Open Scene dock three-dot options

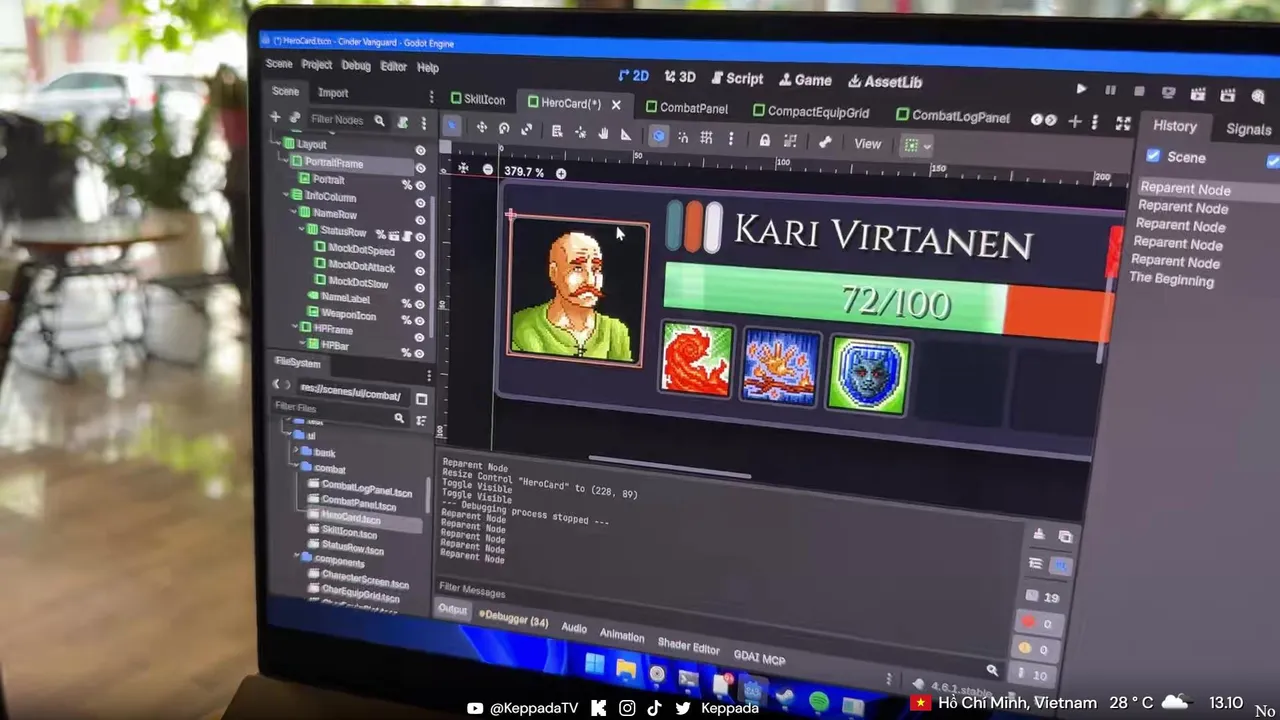pos(423,123)
